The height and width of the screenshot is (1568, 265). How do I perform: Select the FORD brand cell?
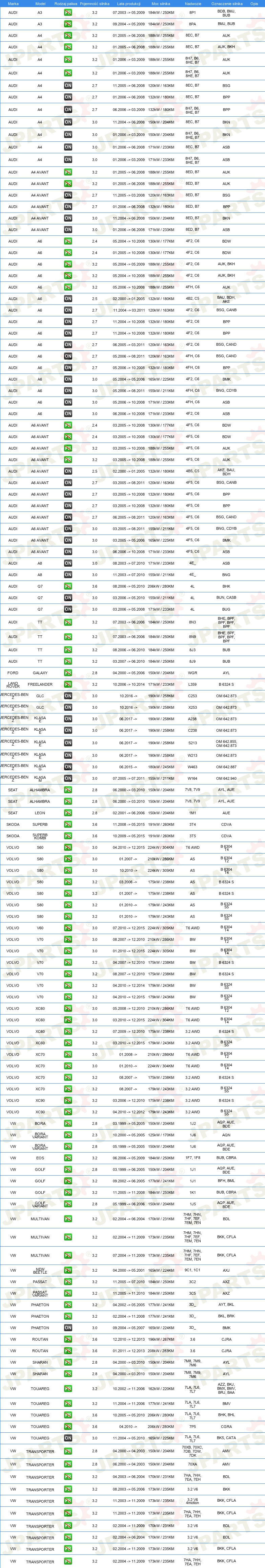13,673
